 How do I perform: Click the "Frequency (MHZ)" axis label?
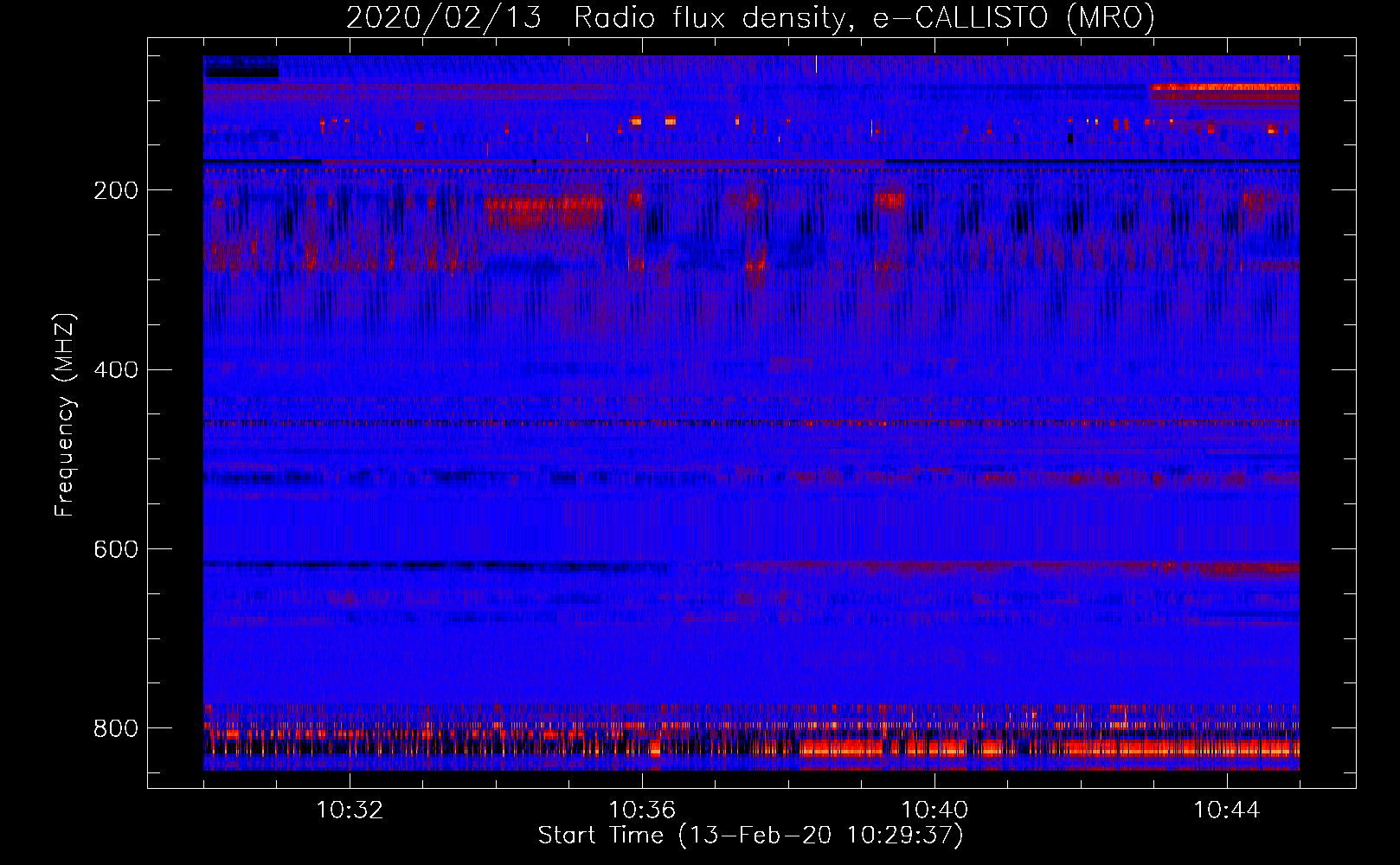[65, 414]
